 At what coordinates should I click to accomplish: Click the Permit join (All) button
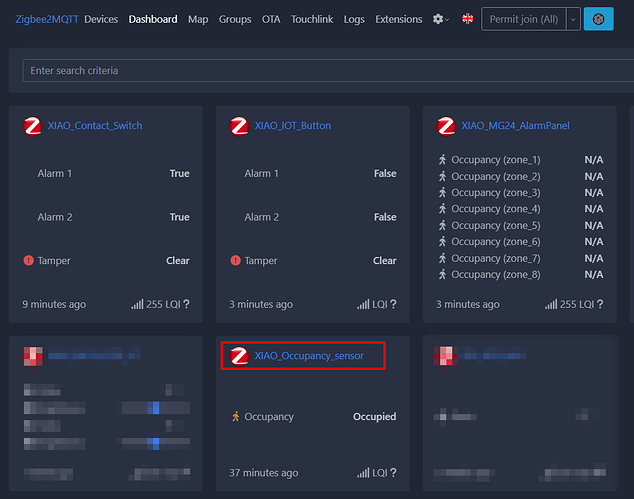[x=524, y=19]
